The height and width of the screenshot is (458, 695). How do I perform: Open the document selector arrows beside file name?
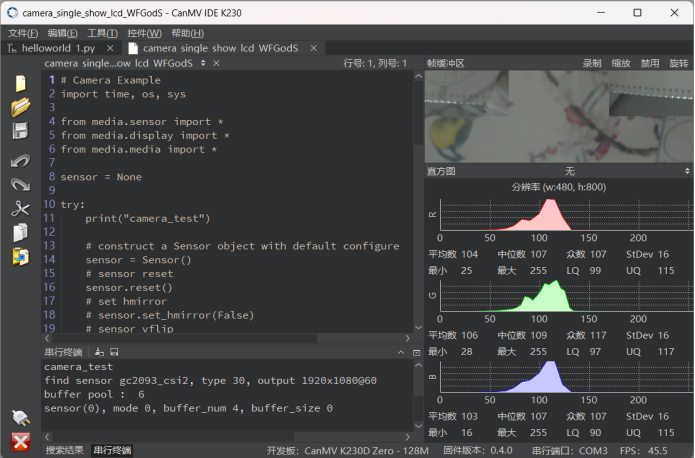point(203,63)
